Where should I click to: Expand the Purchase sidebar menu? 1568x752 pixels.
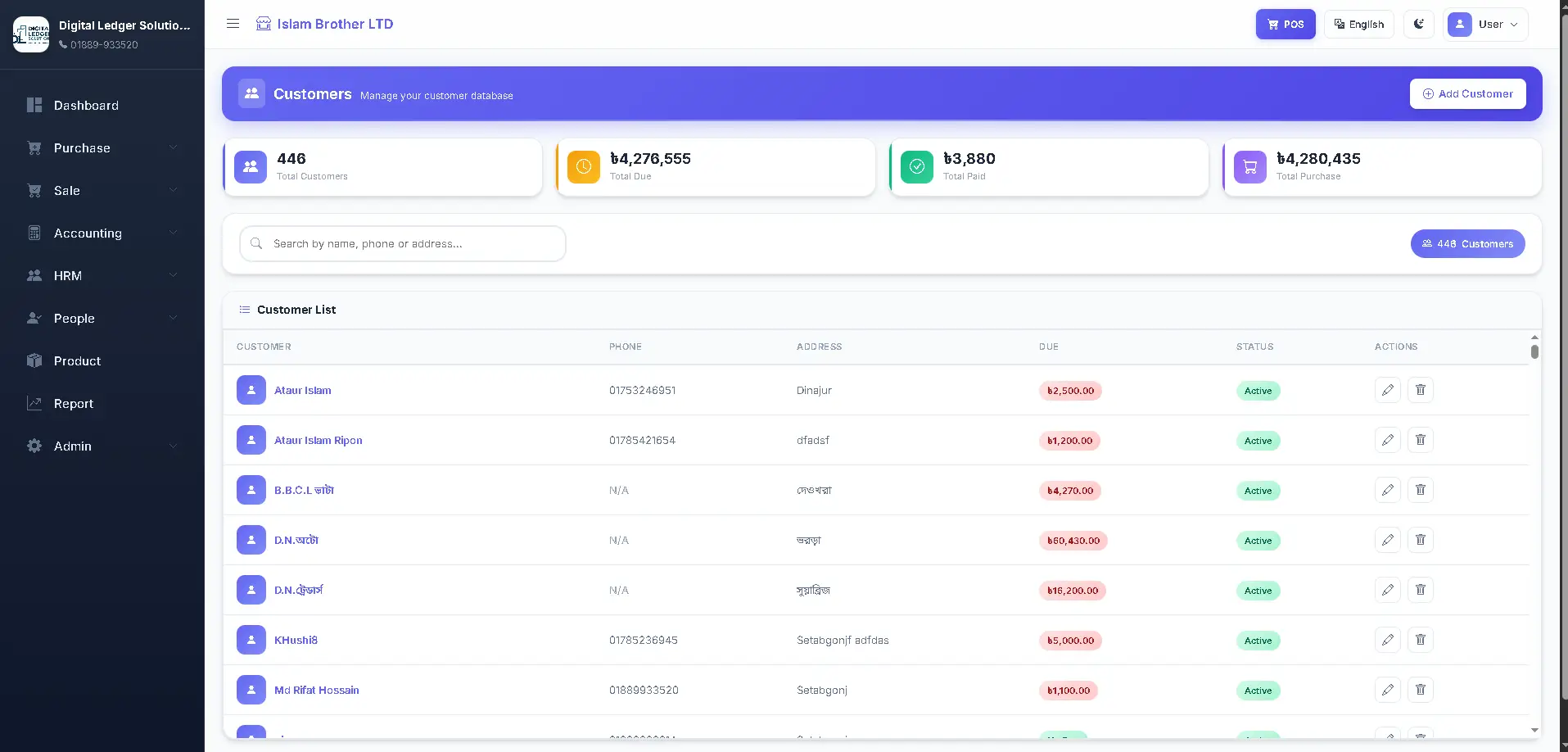click(x=102, y=148)
